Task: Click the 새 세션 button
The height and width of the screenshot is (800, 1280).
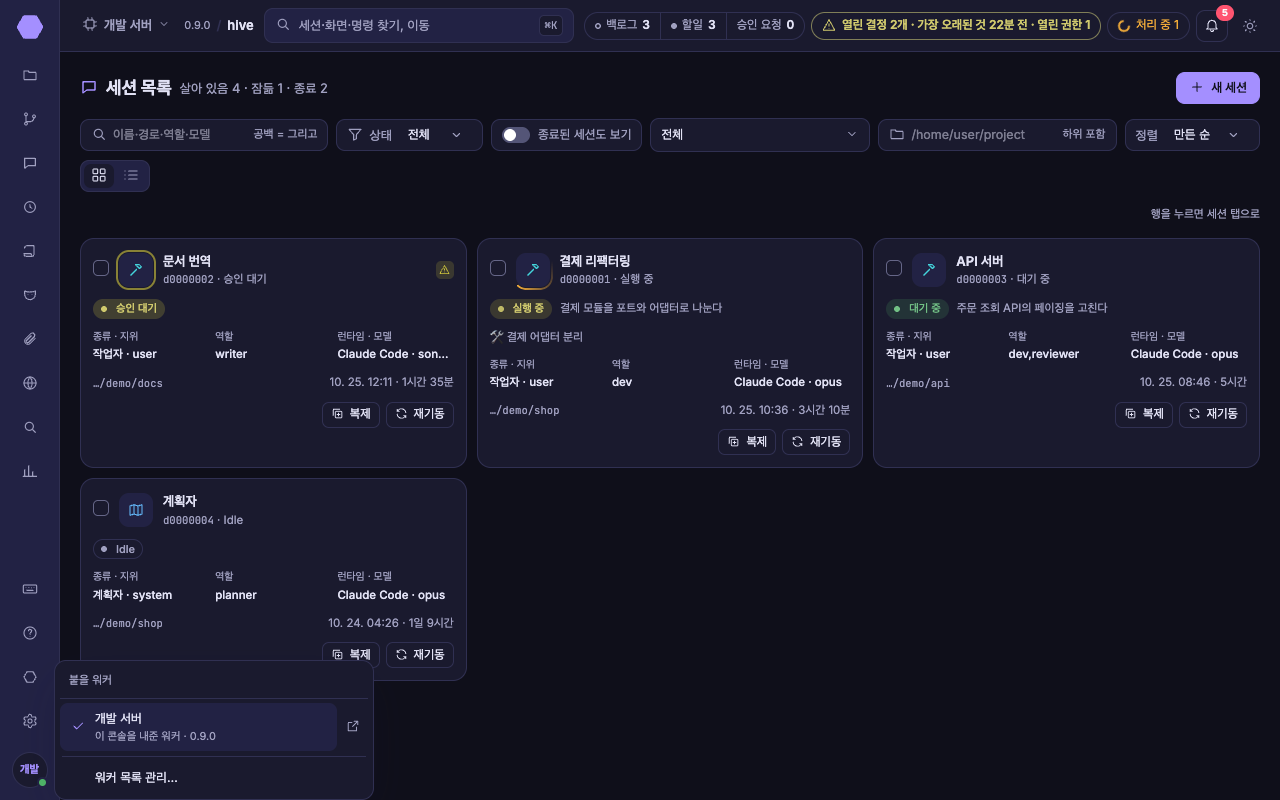Action: [1218, 88]
